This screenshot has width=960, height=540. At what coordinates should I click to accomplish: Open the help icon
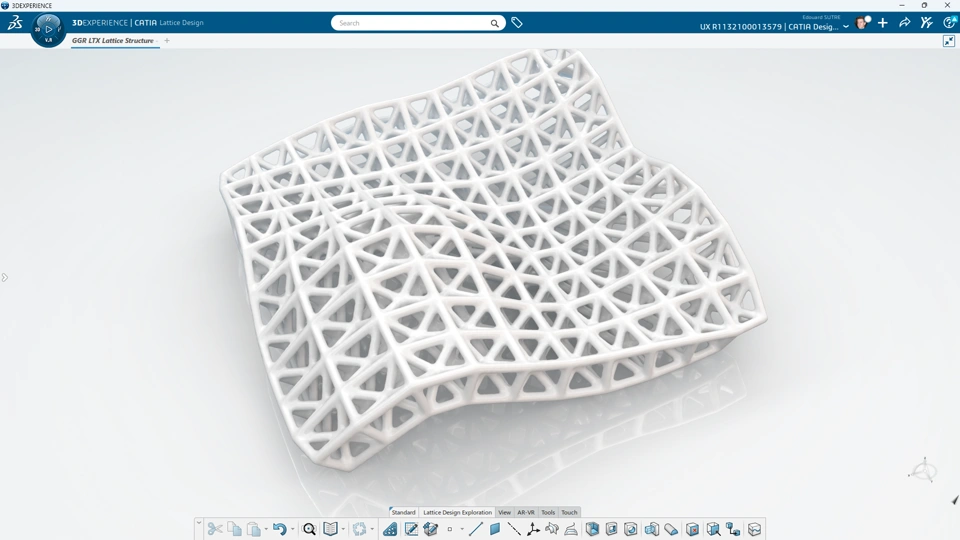tap(950, 23)
